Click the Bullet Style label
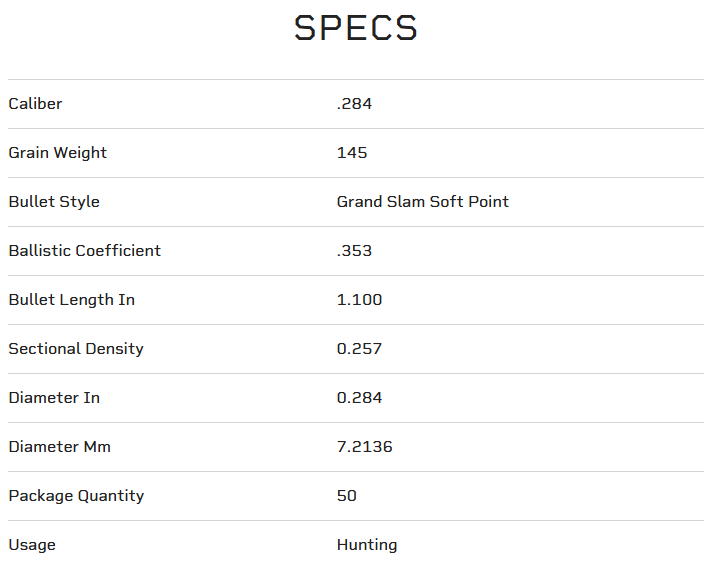709x565 pixels. [54, 202]
